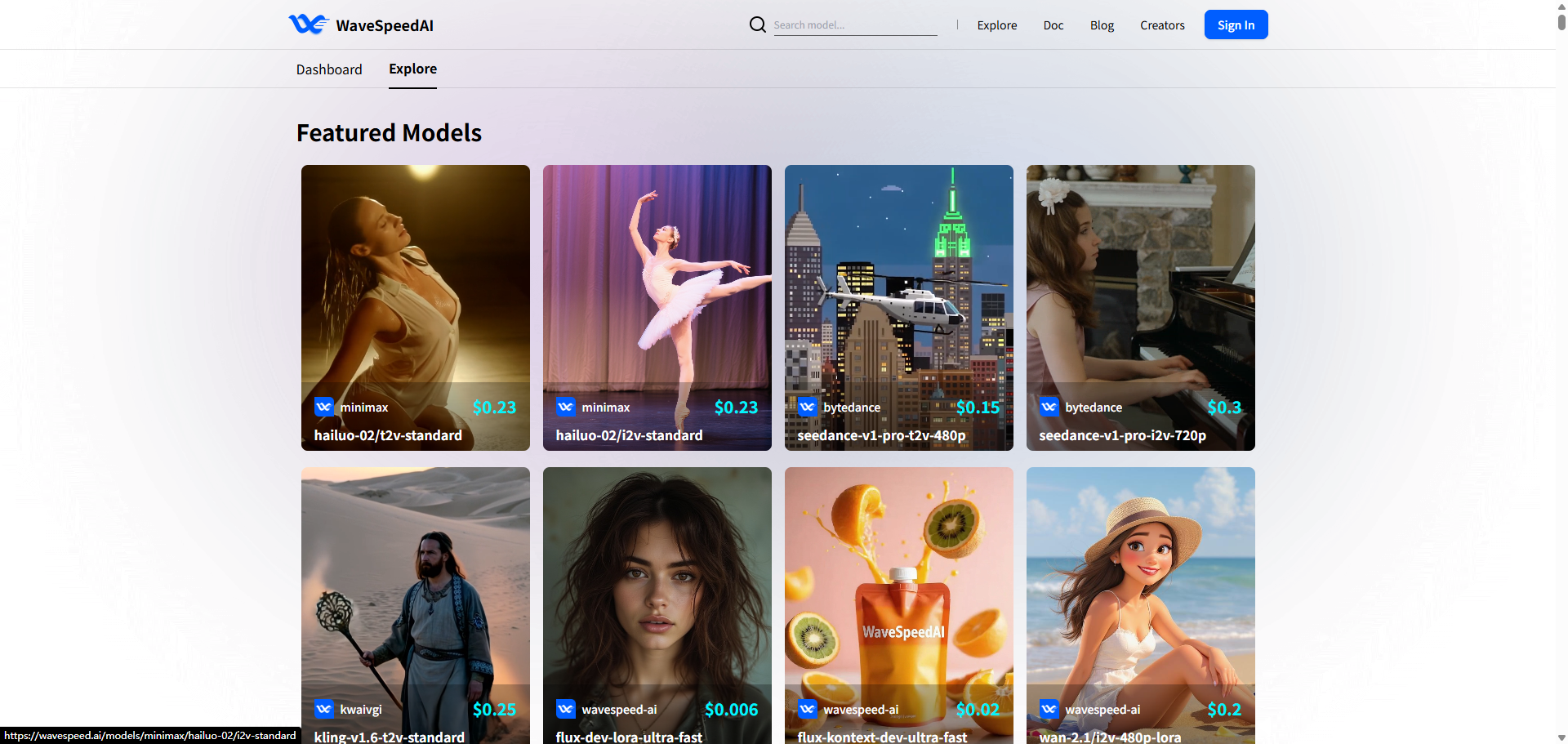The width and height of the screenshot is (1568, 744).
Task: Switch to the Dashboard tab
Action: pos(329,69)
